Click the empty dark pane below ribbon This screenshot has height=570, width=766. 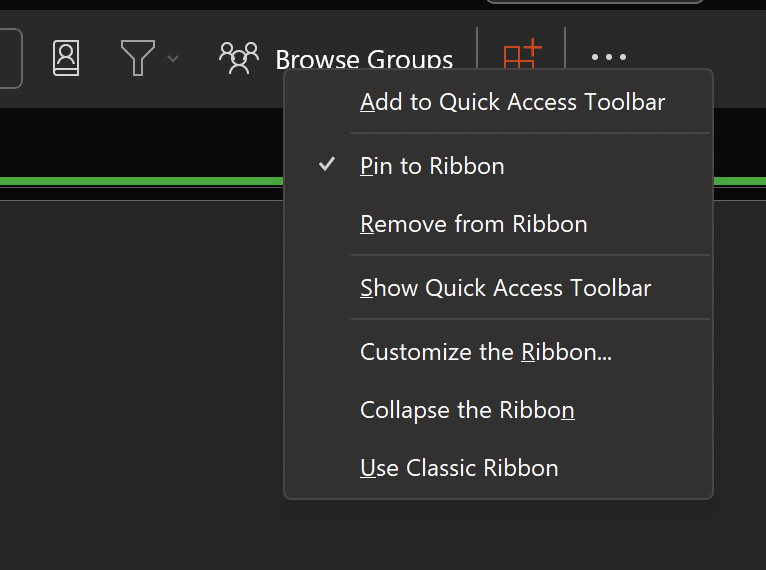(140, 380)
